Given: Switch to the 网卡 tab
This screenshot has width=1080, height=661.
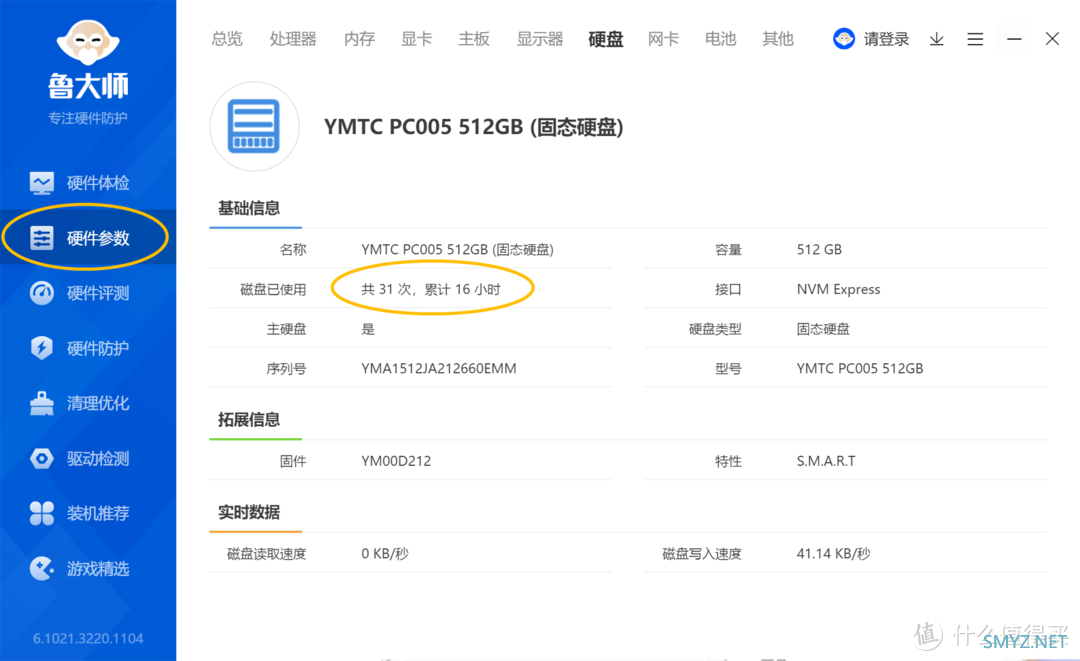Looking at the screenshot, I should [x=663, y=39].
